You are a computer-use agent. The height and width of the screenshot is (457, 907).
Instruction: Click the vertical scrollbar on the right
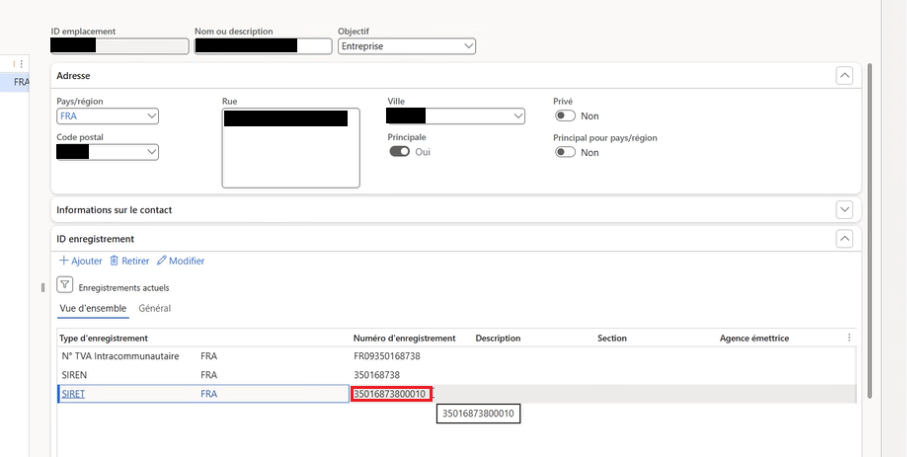click(x=869, y=230)
